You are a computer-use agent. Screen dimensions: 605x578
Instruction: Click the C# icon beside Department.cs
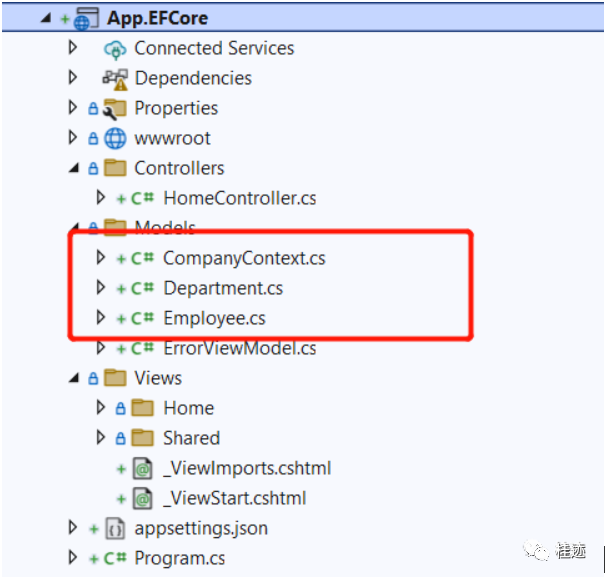tap(142, 288)
